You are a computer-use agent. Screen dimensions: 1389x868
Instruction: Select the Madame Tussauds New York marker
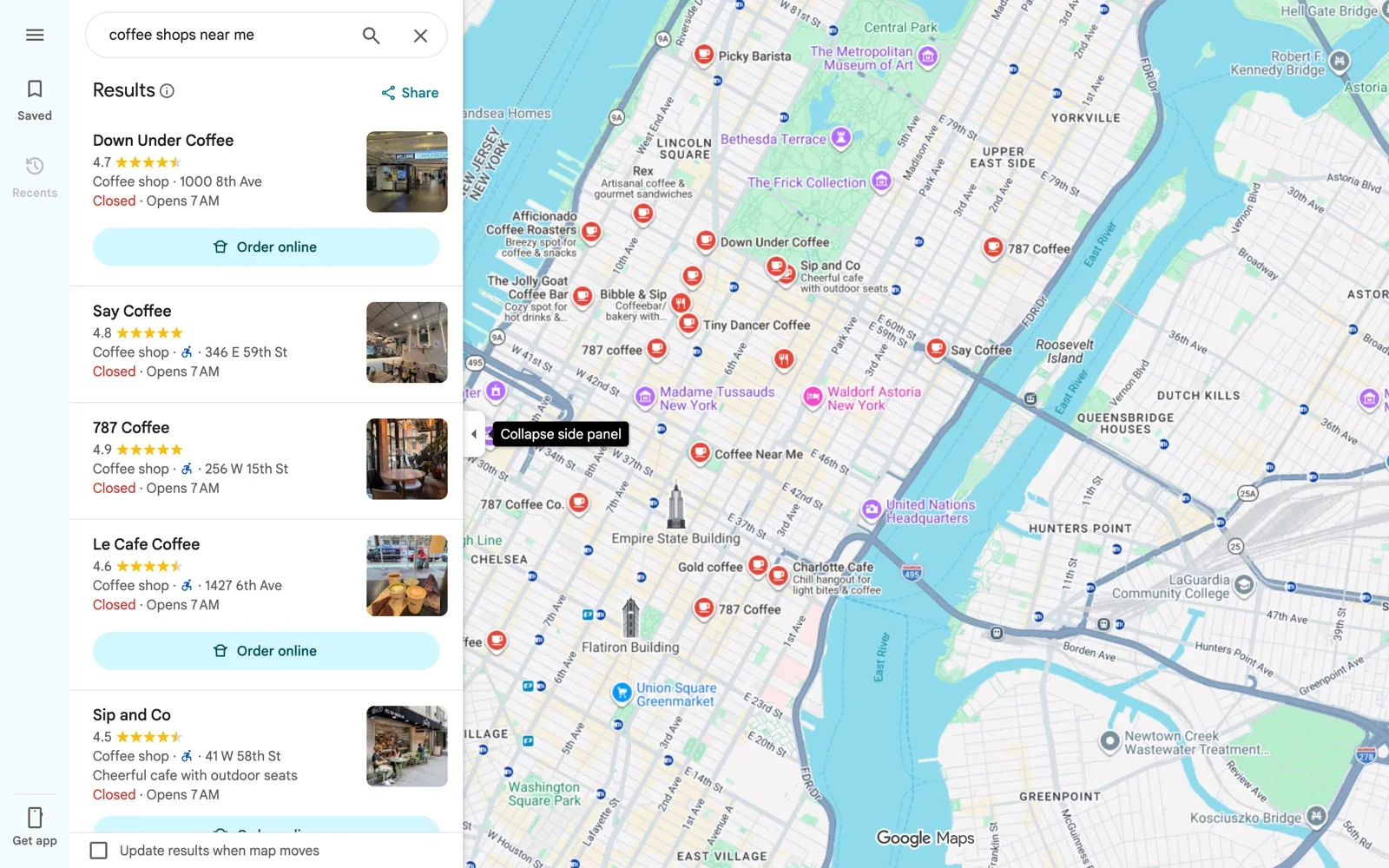point(645,398)
